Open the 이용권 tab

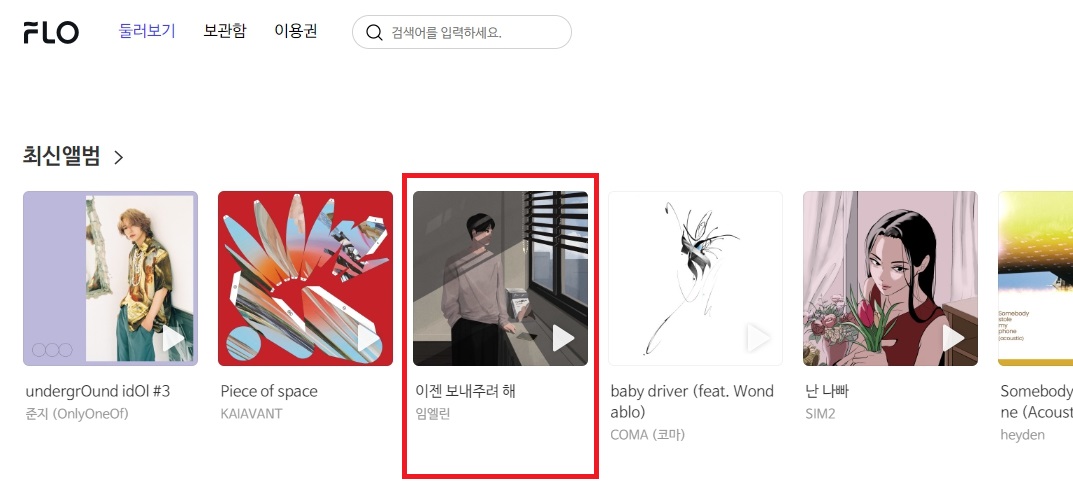pos(296,31)
